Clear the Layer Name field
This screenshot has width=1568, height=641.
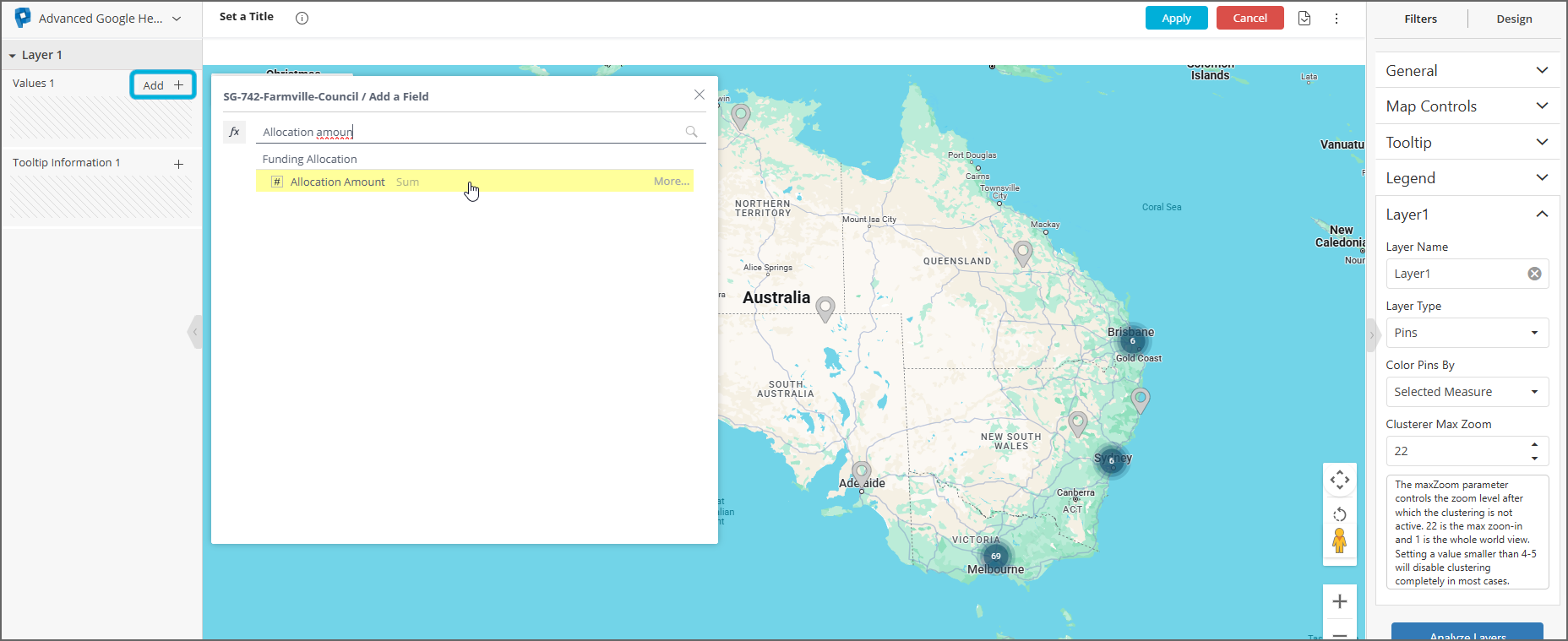point(1534,274)
